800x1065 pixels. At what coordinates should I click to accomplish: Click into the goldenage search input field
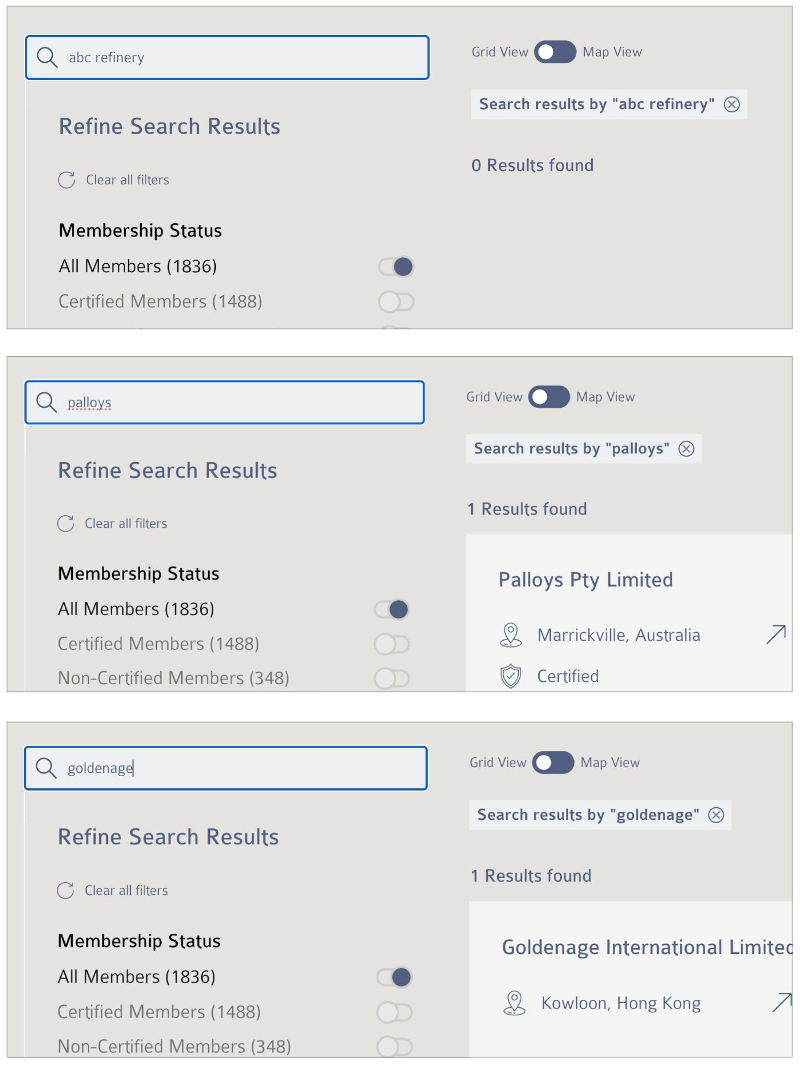click(226, 768)
